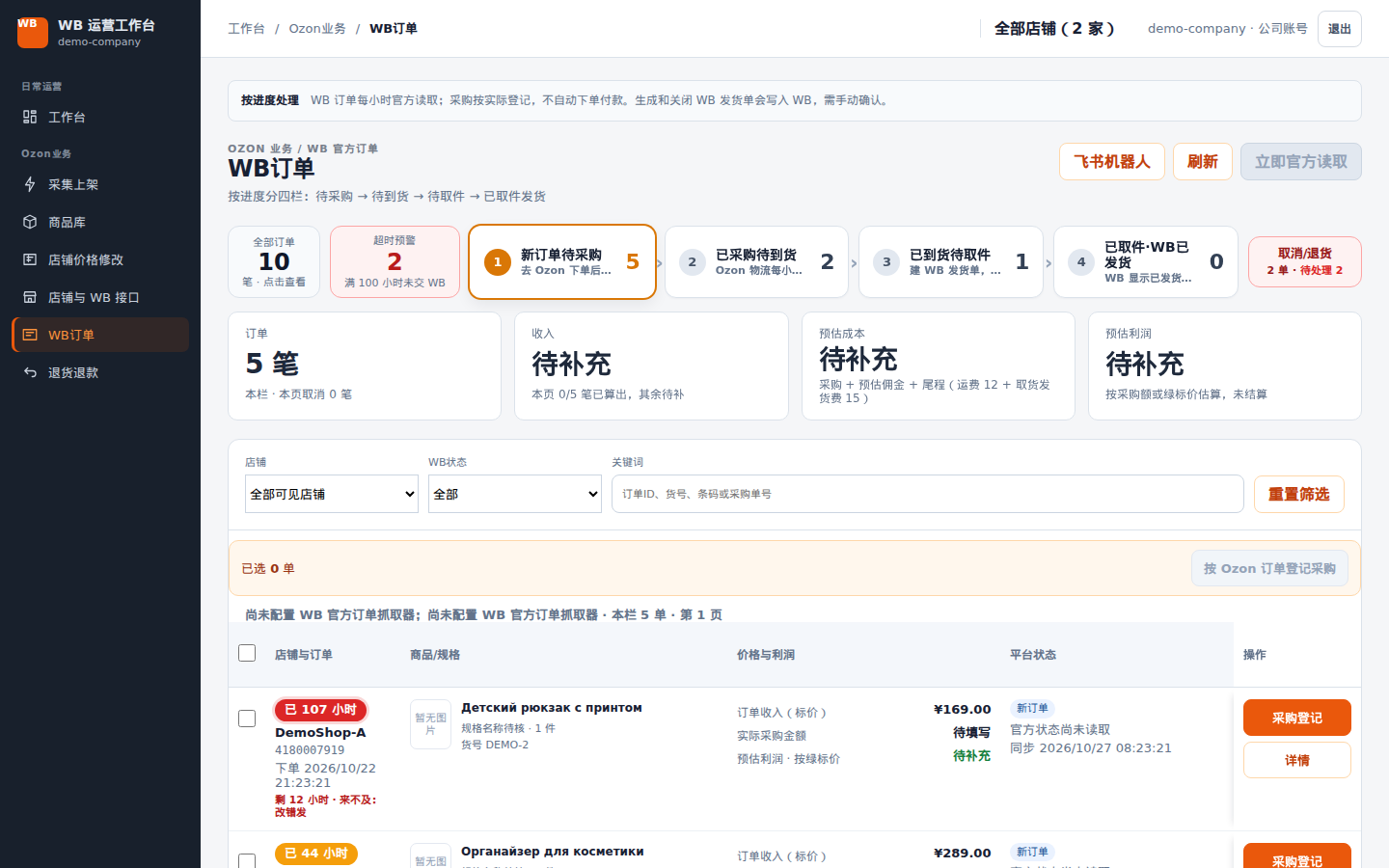Open 店铺价格修改 page
The width and height of the screenshot is (1389, 868).
100,259
